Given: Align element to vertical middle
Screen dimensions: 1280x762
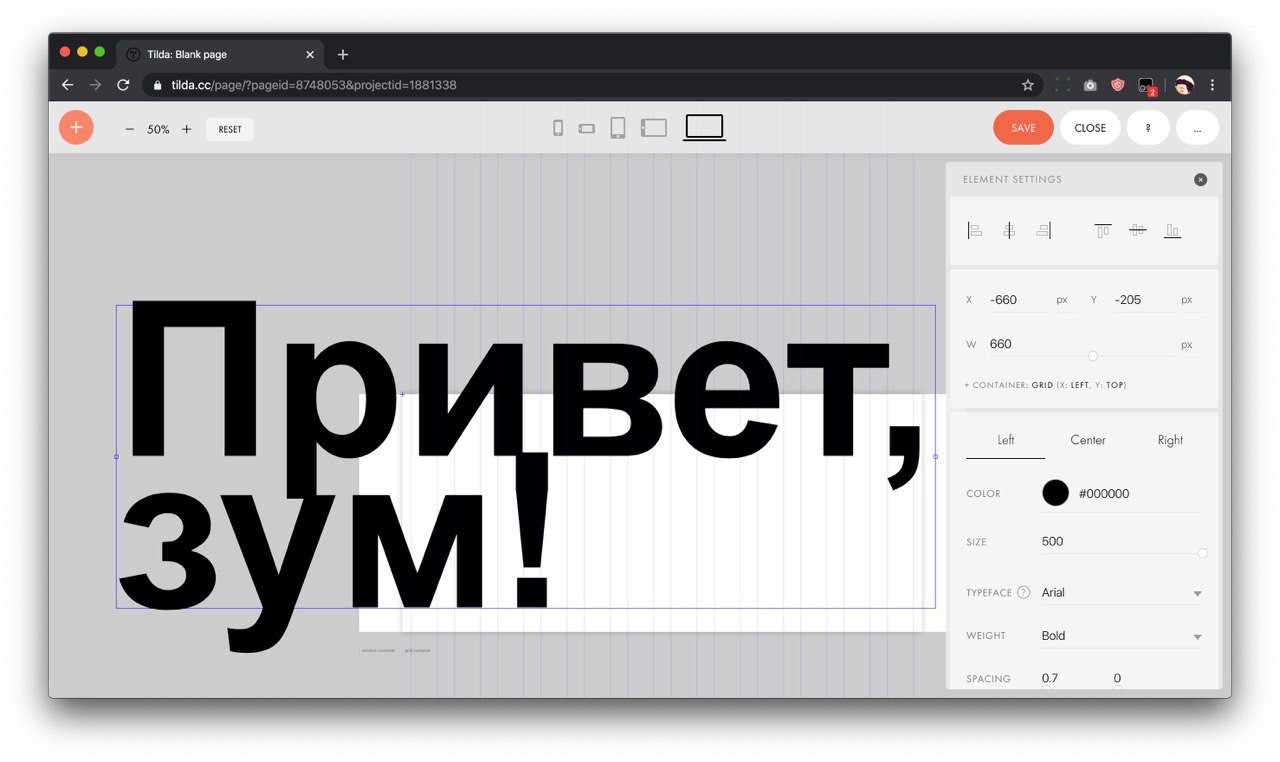Looking at the screenshot, I should click(x=1137, y=231).
